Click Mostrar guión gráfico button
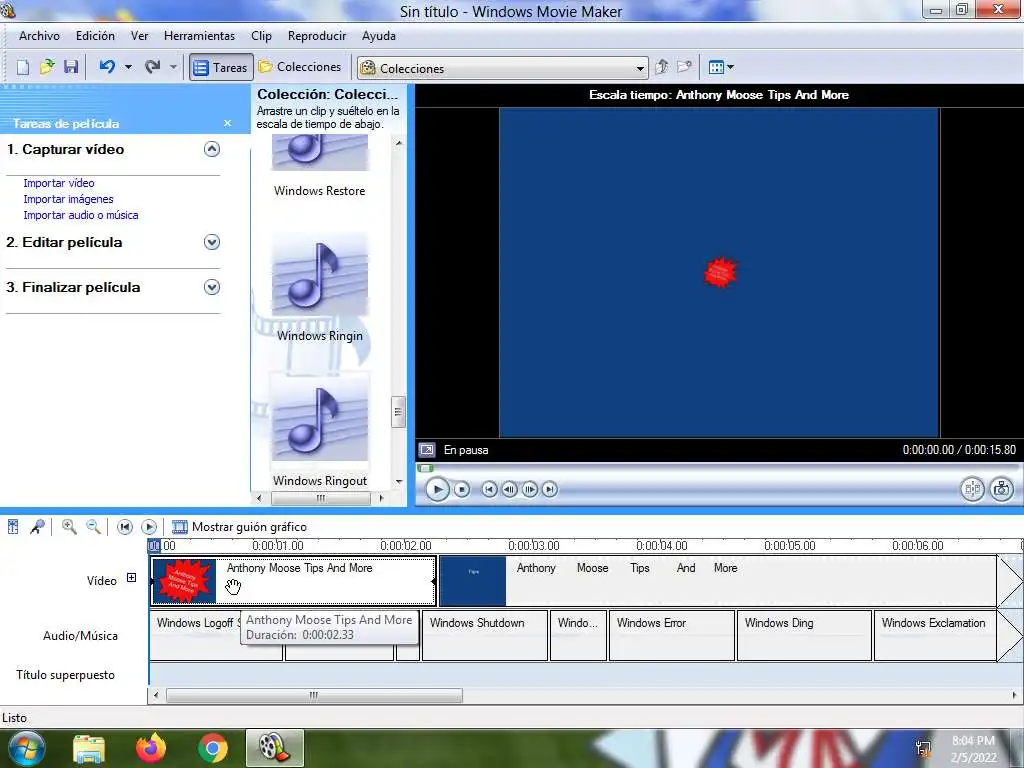 (x=239, y=526)
